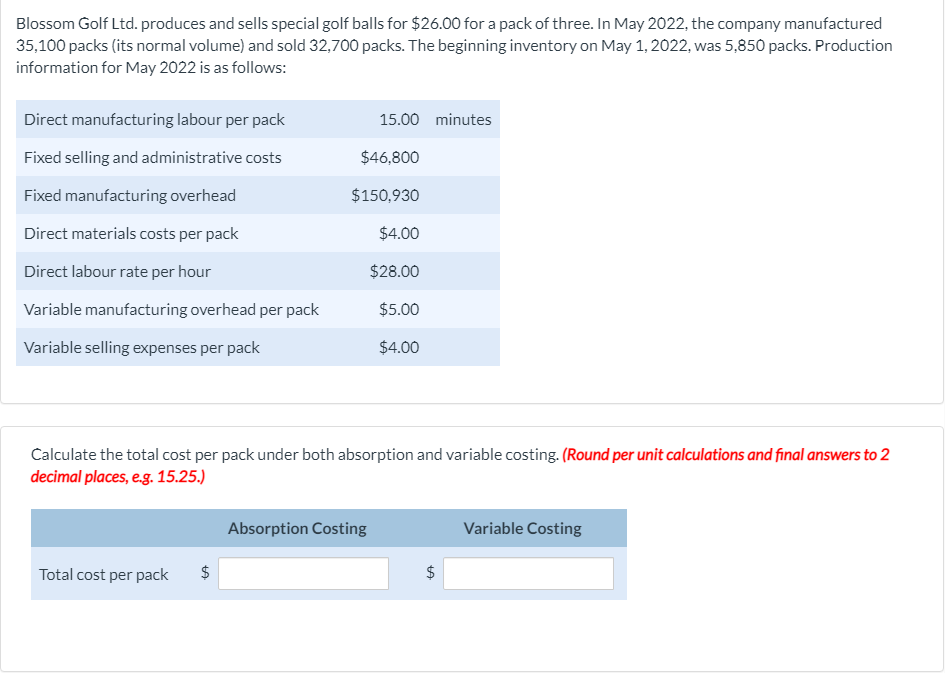The width and height of the screenshot is (945, 673).
Task: Select the '$5.00' value
Action: 399,309
